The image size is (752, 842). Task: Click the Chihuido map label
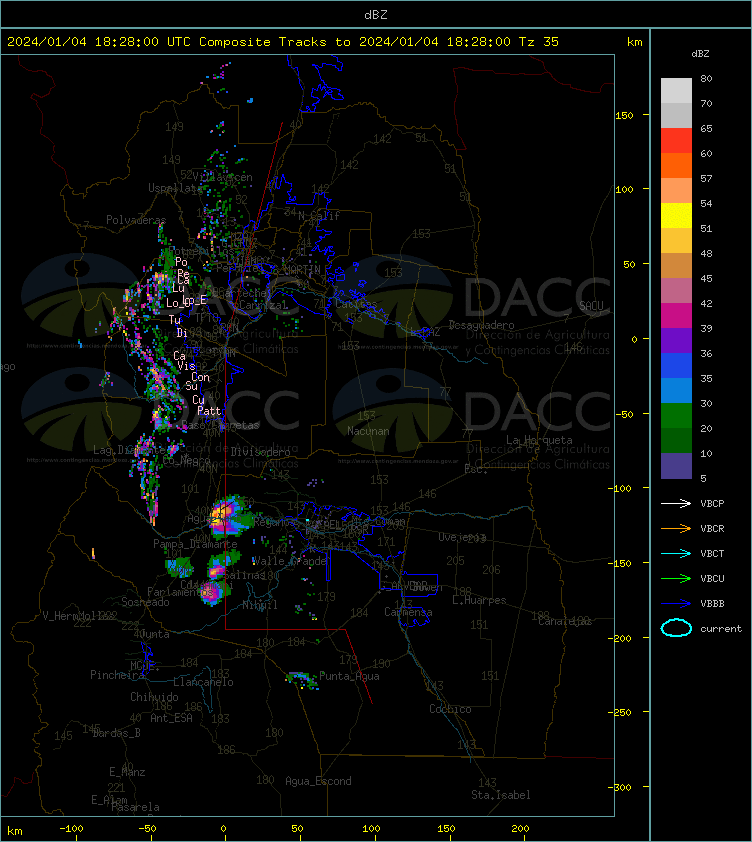(154, 696)
